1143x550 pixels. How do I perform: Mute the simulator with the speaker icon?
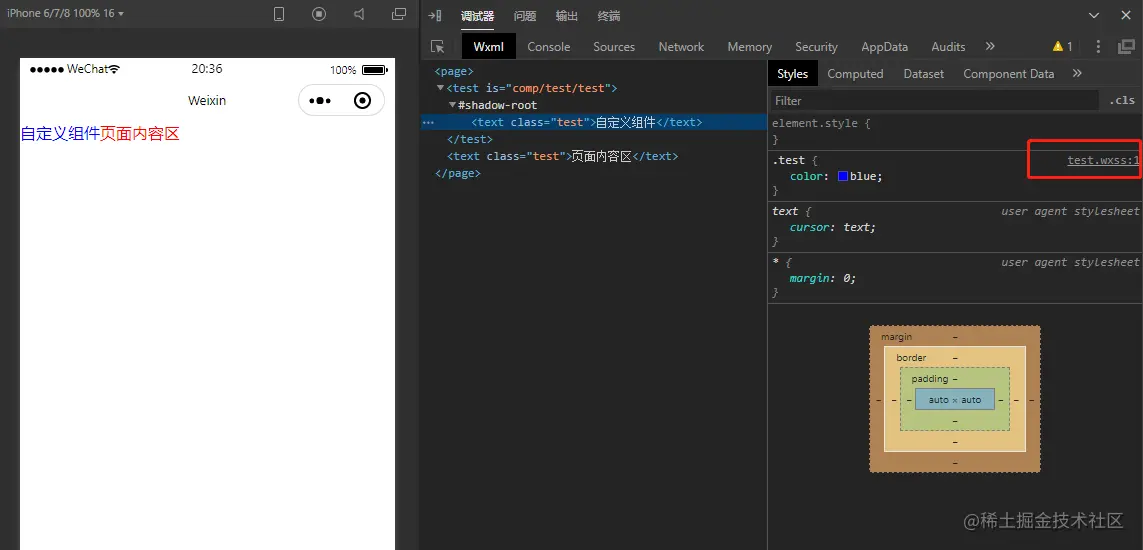click(359, 14)
